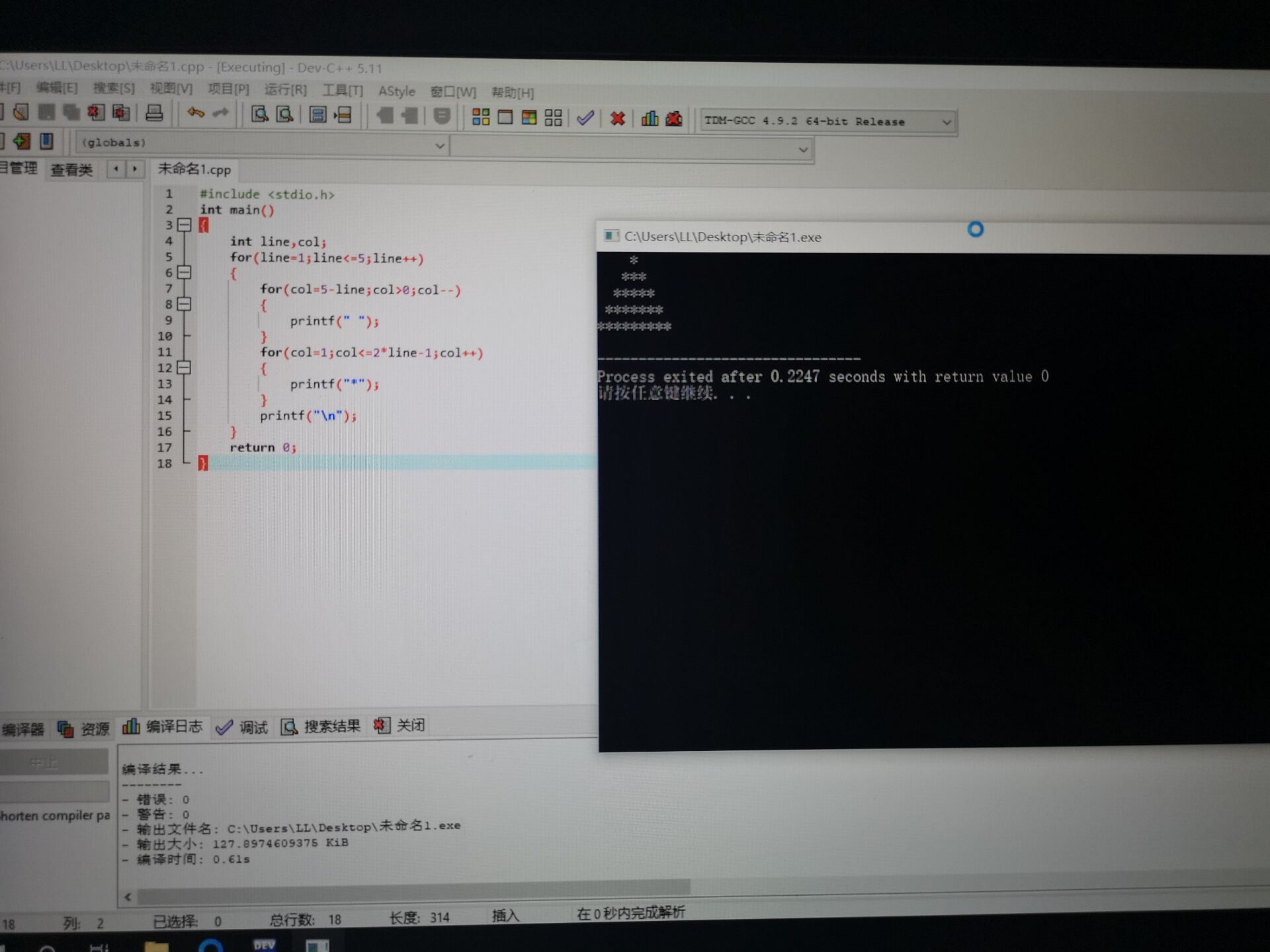Collapse the code fold box on line 12
The image size is (1270, 952).
point(185,368)
